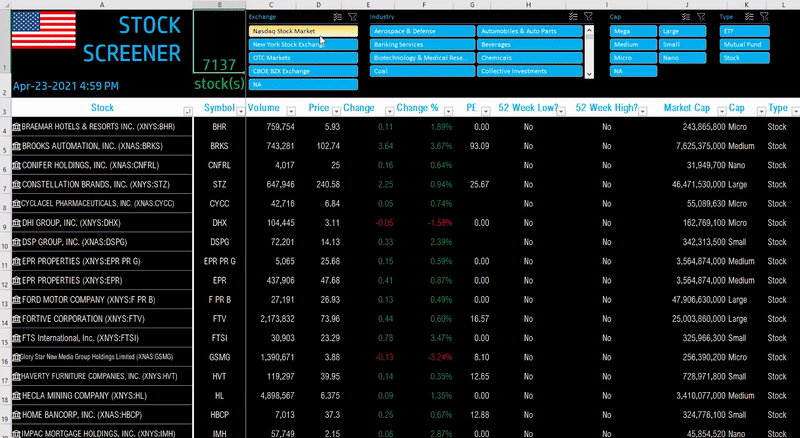The height and width of the screenshot is (438, 800).
Task: Clear the Exchange slicer filter
Action: (x=352, y=17)
